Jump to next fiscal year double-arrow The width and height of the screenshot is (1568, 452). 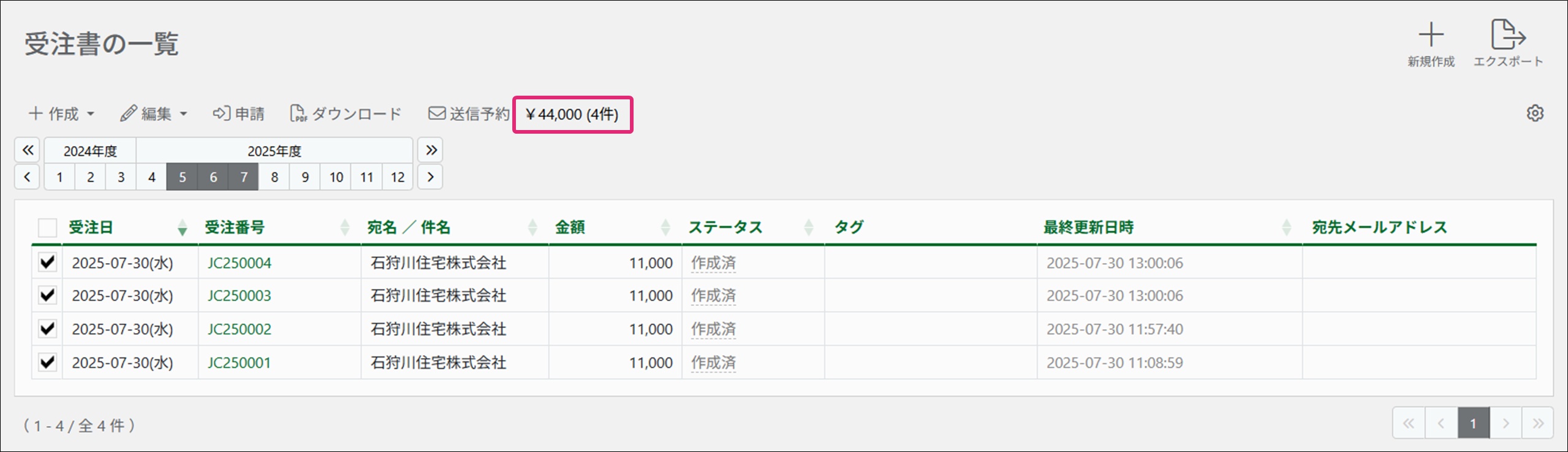[431, 150]
